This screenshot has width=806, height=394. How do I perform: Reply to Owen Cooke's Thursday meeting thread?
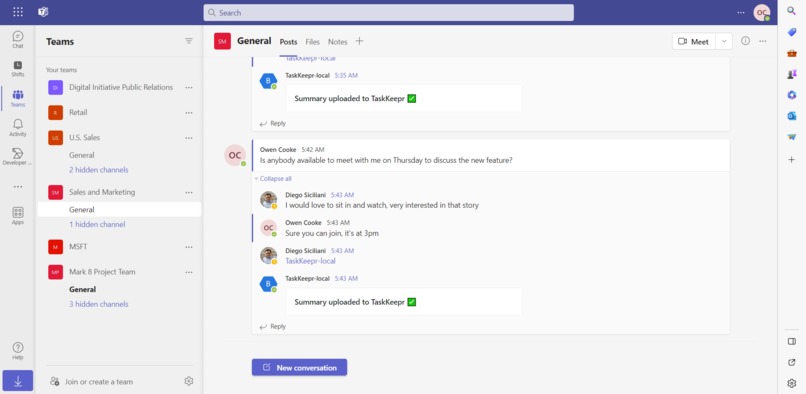(x=272, y=327)
